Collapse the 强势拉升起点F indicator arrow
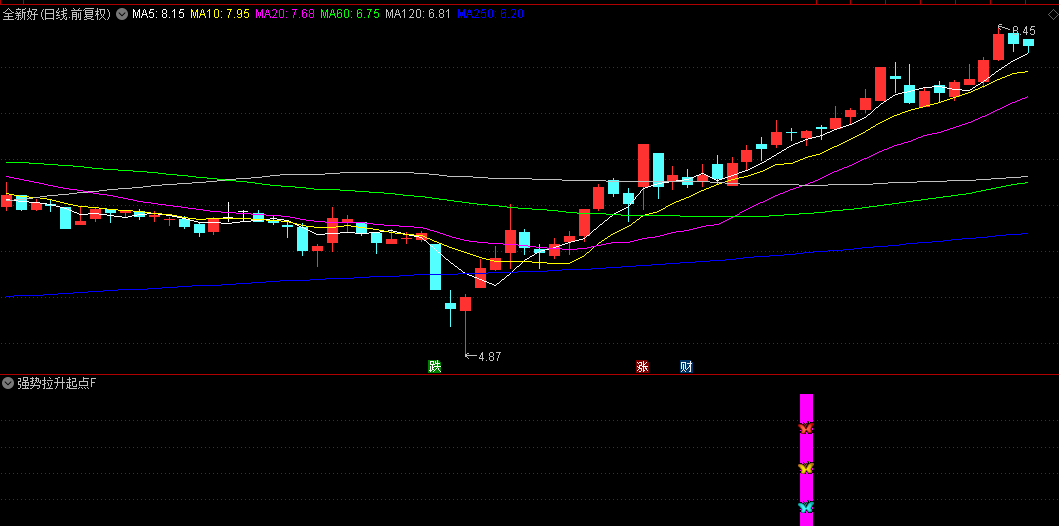This screenshot has height=526, width=1059. click(x=8, y=384)
